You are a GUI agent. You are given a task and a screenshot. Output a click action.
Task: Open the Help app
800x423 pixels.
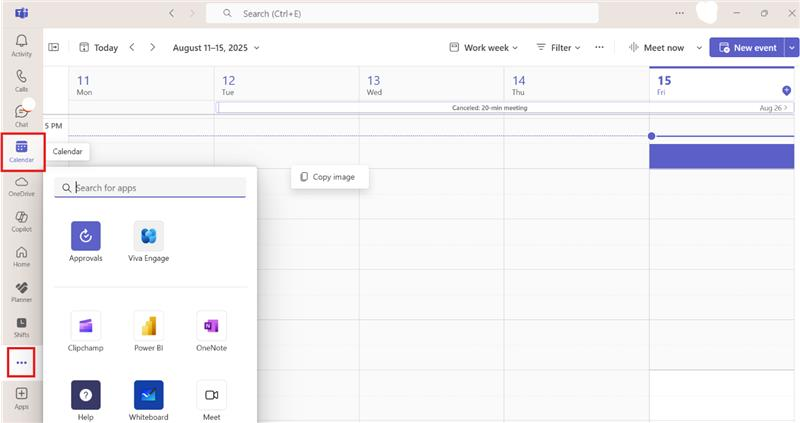86,401
